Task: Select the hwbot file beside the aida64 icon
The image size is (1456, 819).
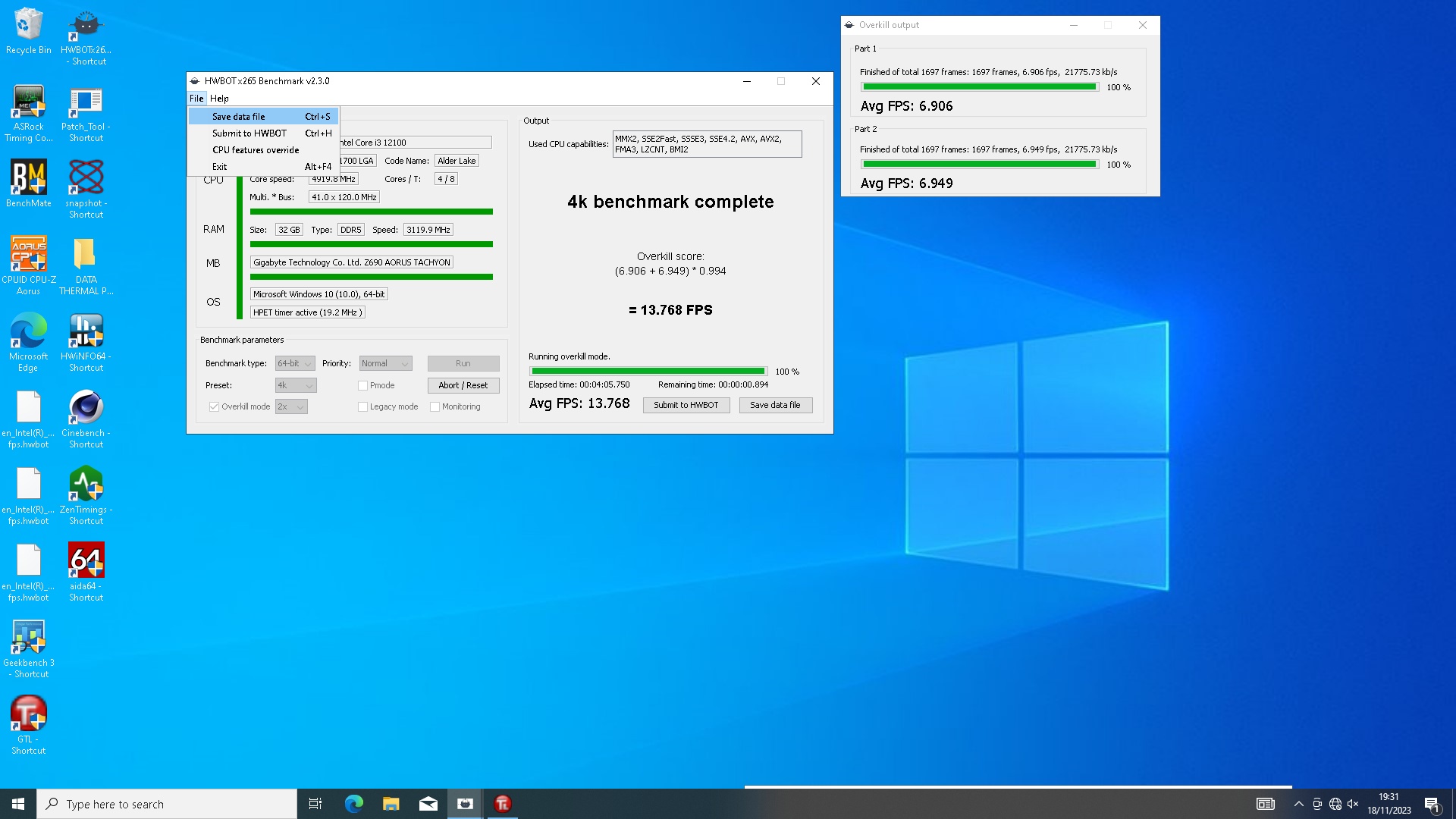Action: click(28, 573)
